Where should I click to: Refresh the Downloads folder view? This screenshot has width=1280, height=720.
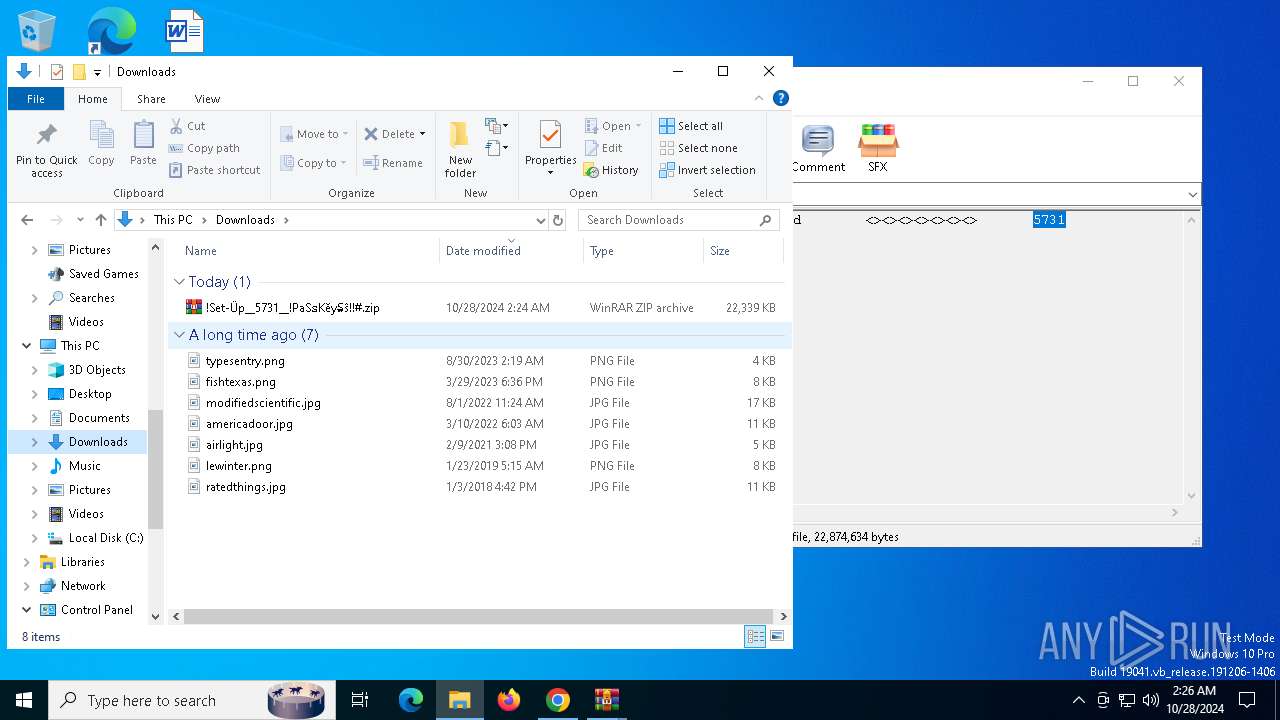pyautogui.click(x=558, y=220)
